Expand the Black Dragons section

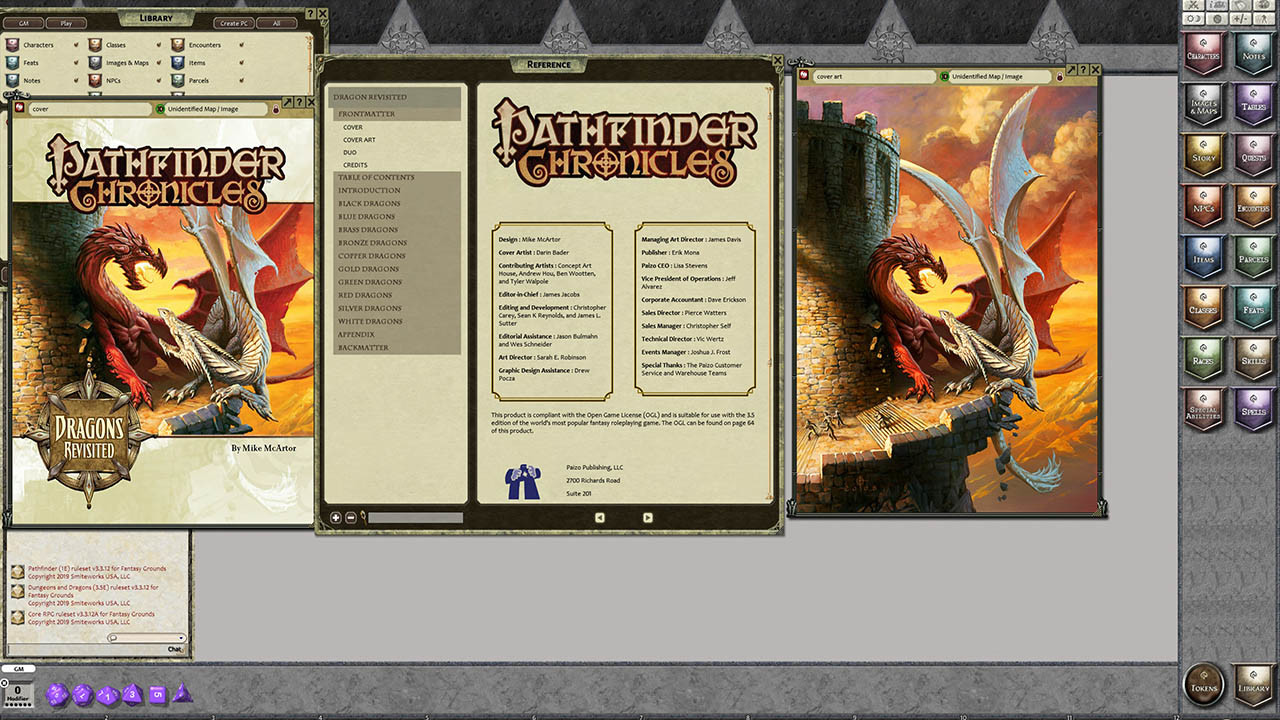[x=369, y=203]
